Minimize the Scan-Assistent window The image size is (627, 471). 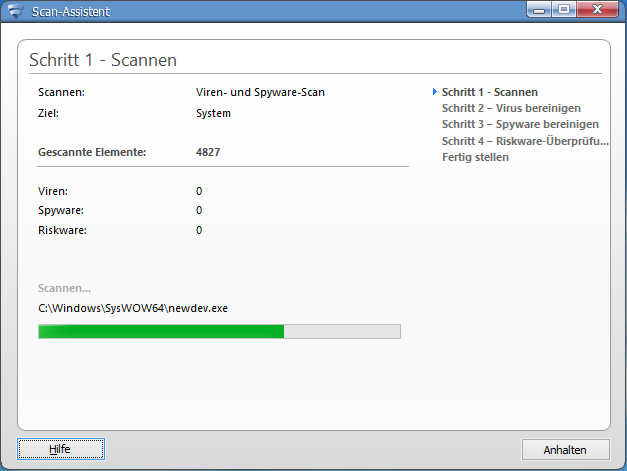(539, 10)
